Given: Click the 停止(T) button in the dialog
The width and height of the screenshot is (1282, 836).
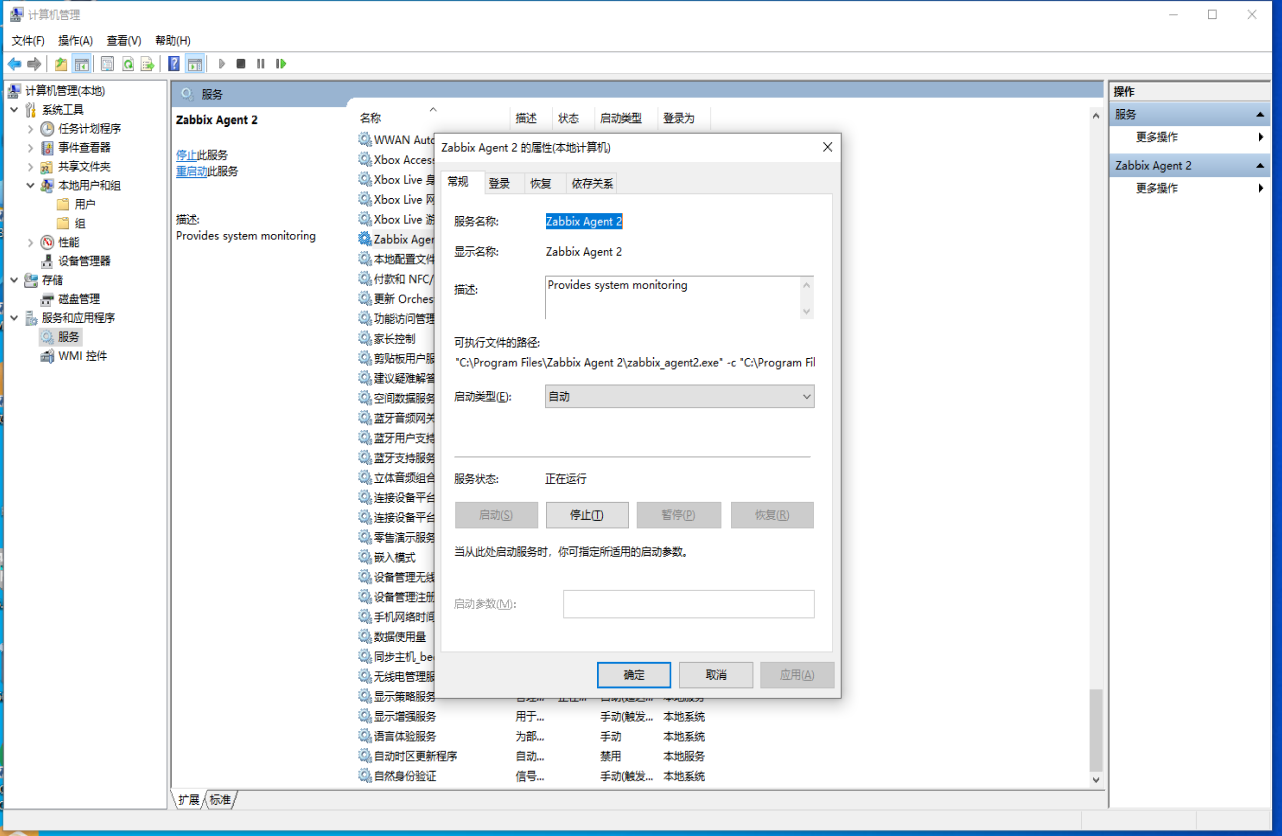Looking at the screenshot, I should pyautogui.click(x=587, y=515).
